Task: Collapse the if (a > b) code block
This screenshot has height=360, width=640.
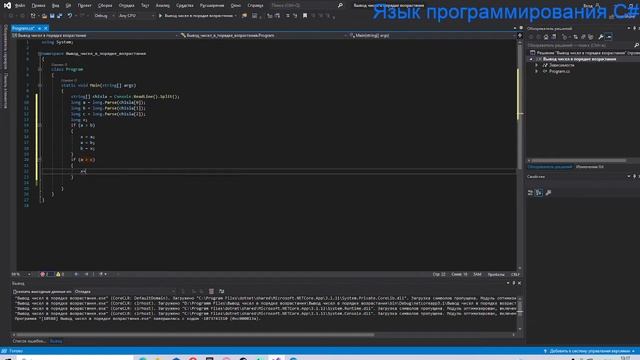Action: click(40, 125)
